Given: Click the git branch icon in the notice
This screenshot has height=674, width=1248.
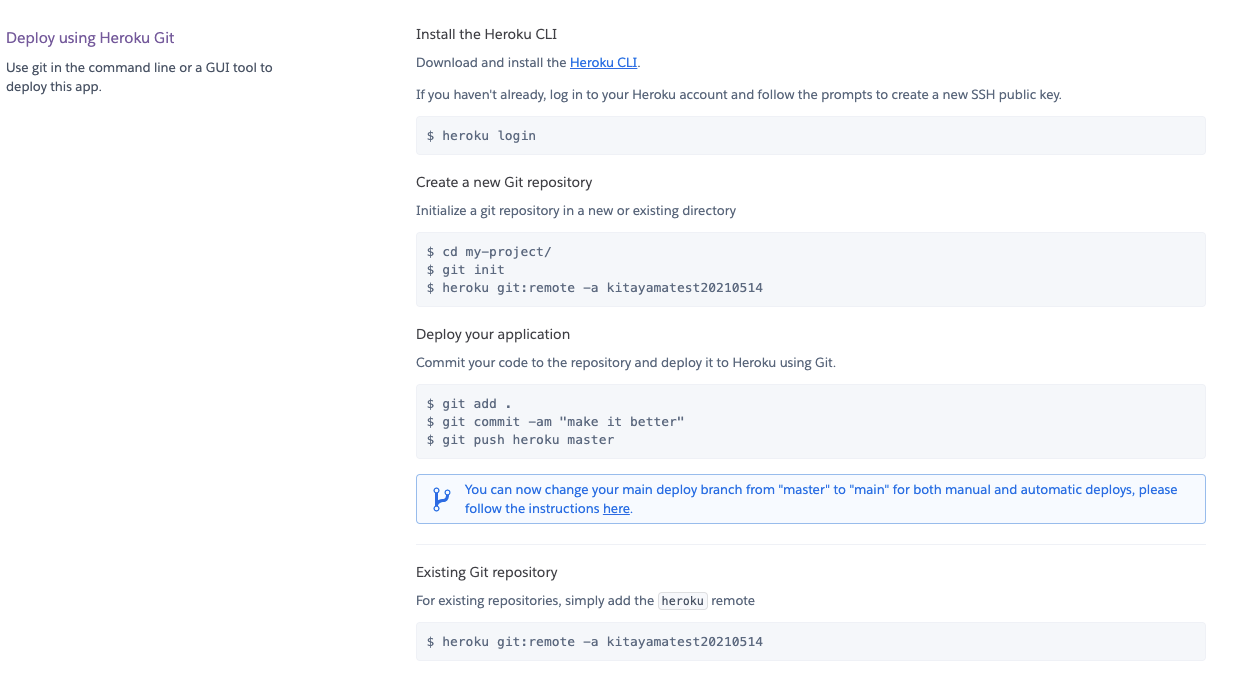Looking at the screenshot, I should point(441,499).
